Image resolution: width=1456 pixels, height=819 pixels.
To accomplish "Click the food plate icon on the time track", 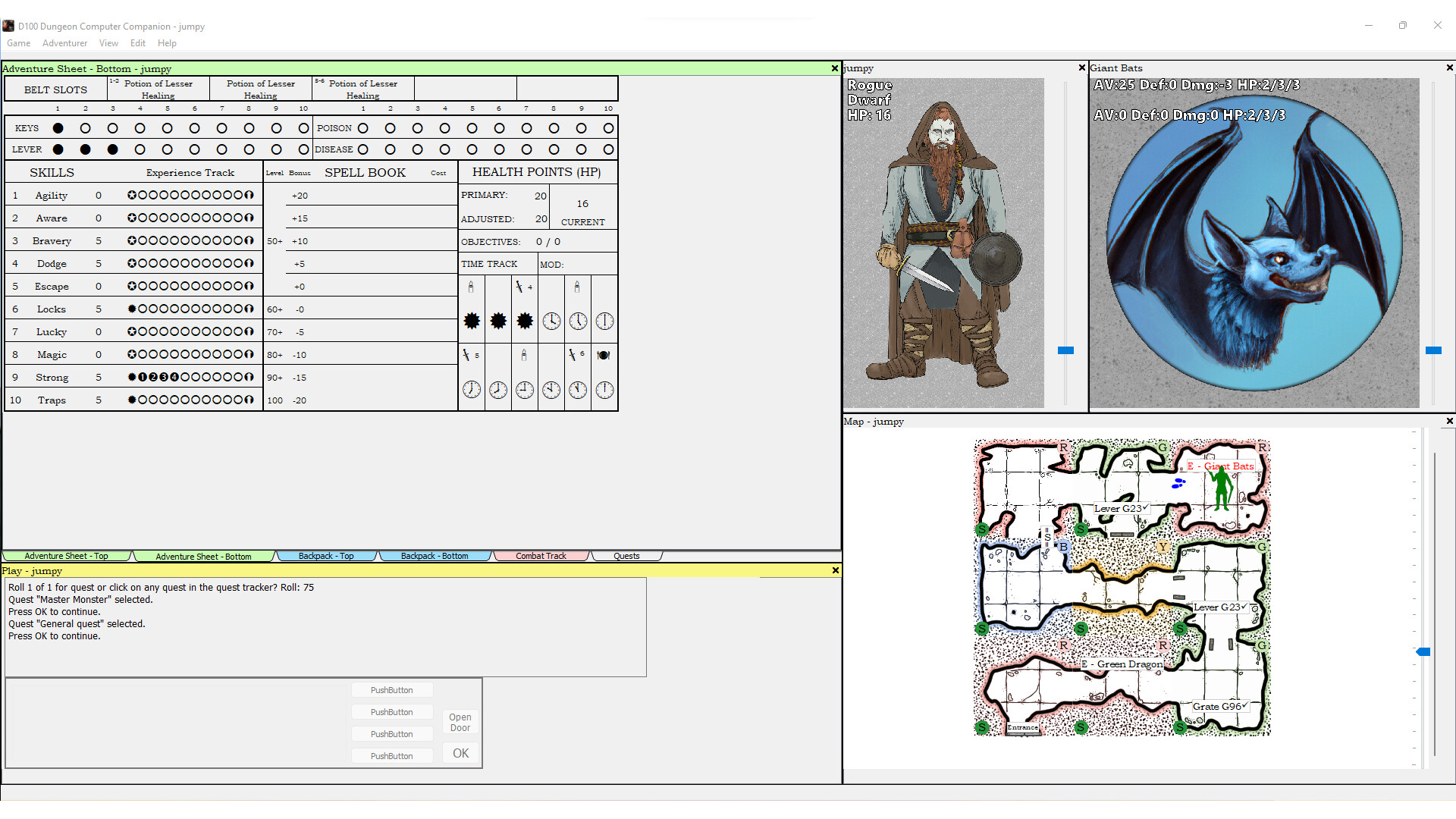I will point(604,354).
